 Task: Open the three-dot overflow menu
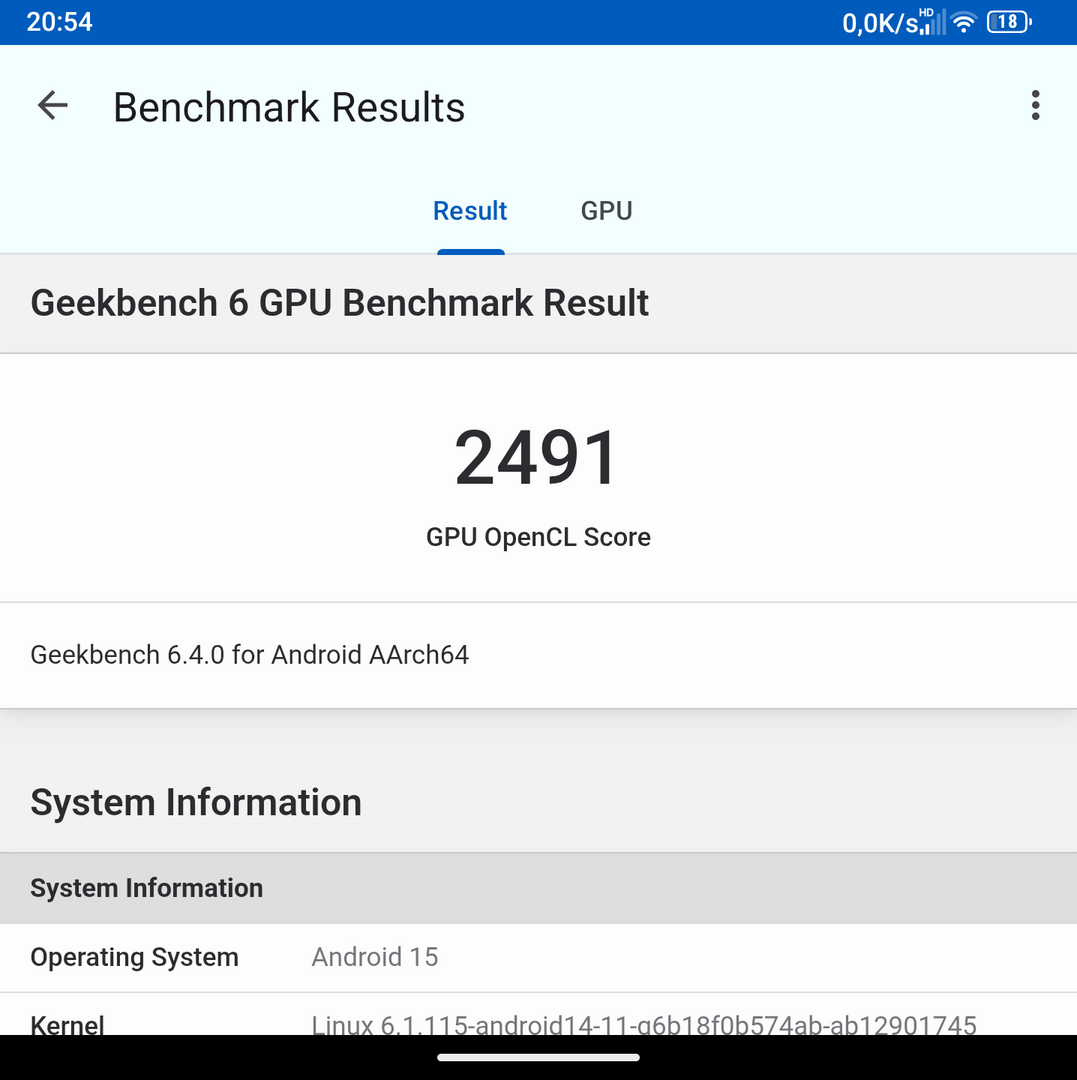click(x=1035, y=106)
